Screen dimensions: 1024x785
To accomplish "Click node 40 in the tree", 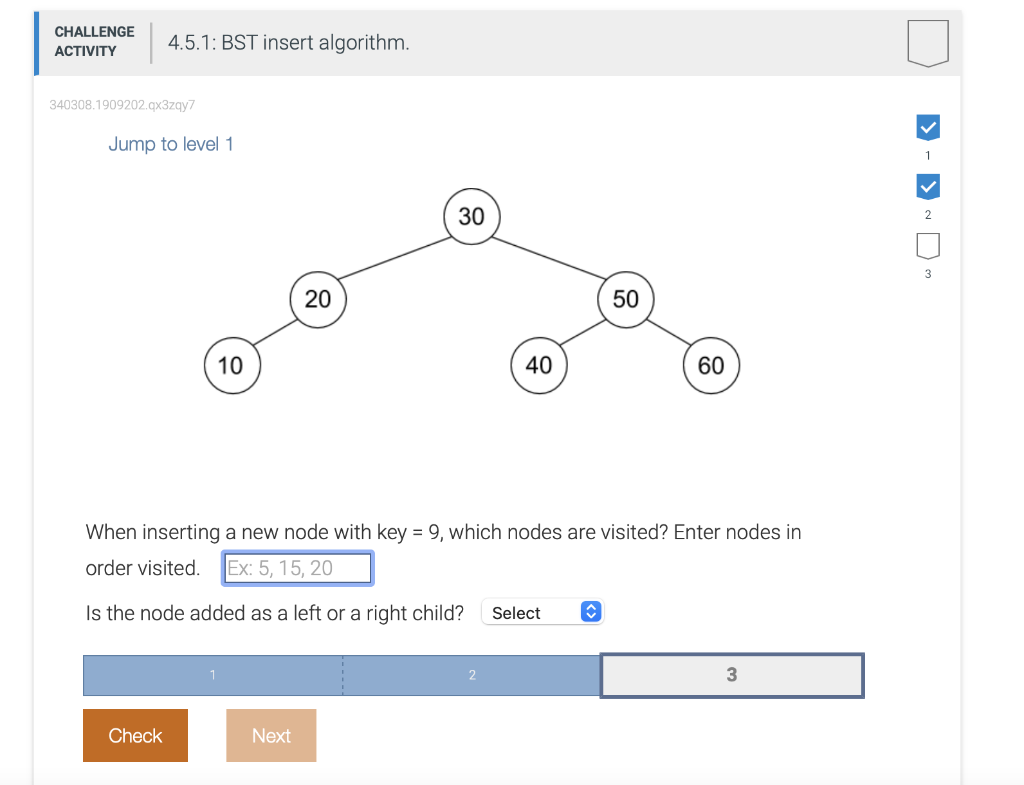I will 539,365.
